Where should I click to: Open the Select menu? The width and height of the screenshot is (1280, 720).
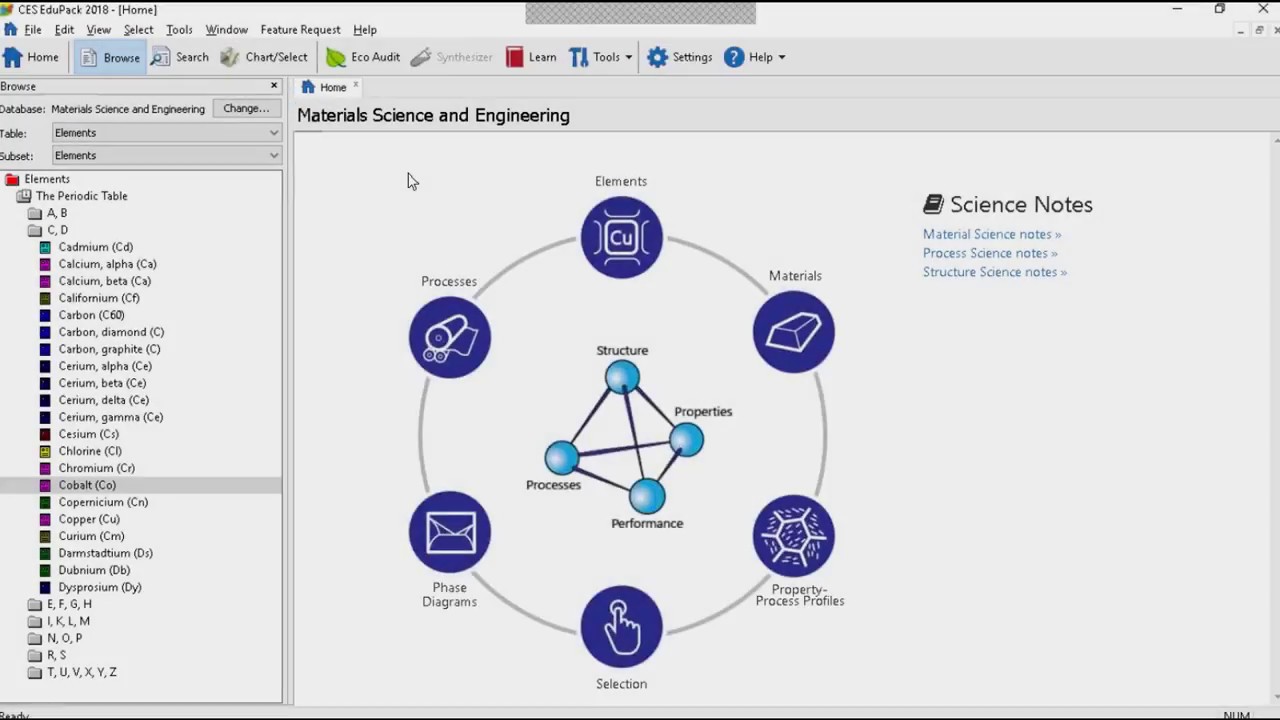[138, 30]
